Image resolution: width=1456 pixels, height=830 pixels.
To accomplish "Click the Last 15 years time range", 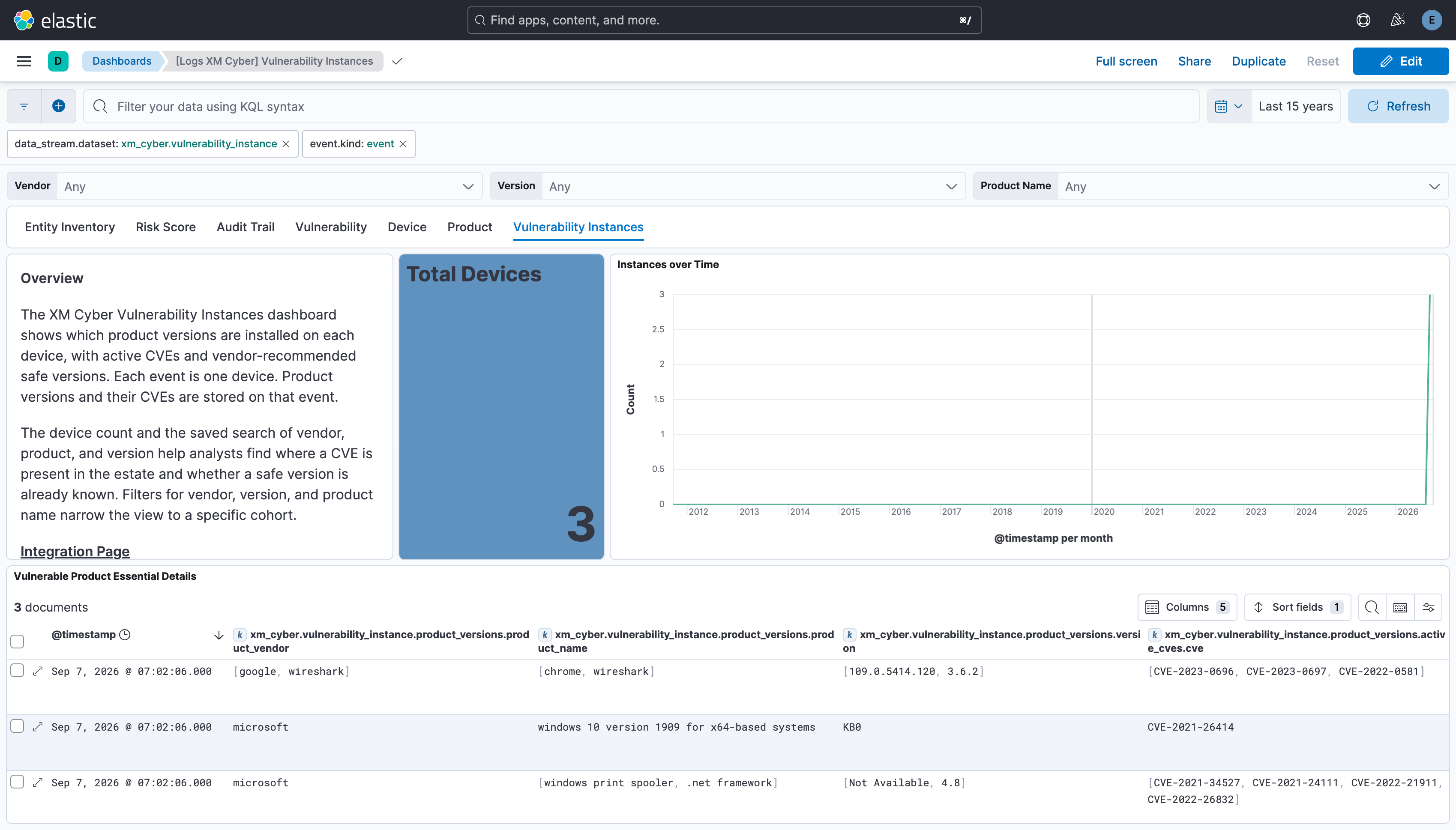I will pos(1296,106).
